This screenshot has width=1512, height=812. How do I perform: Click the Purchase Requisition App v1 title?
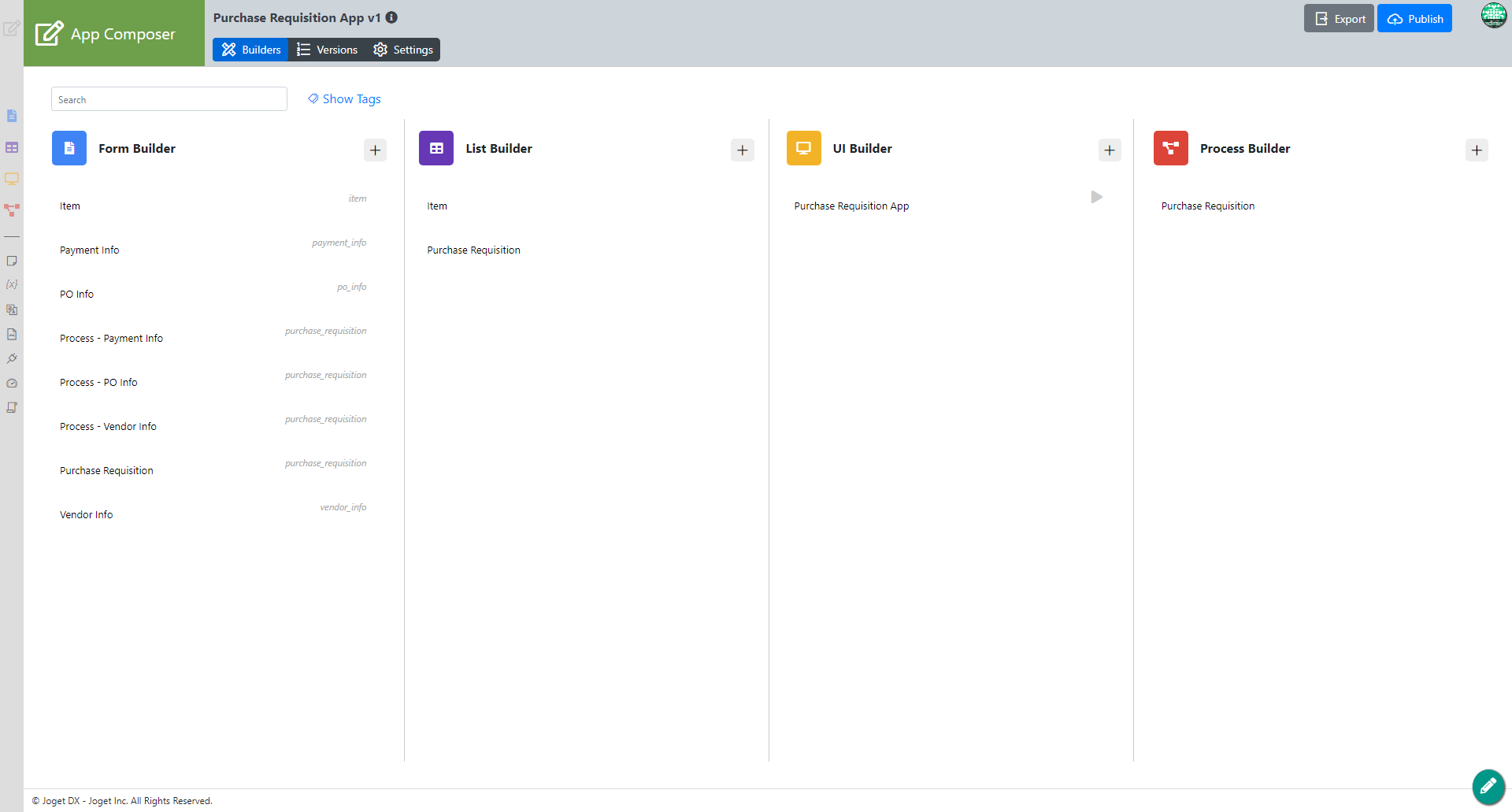[x=297, y=17]
